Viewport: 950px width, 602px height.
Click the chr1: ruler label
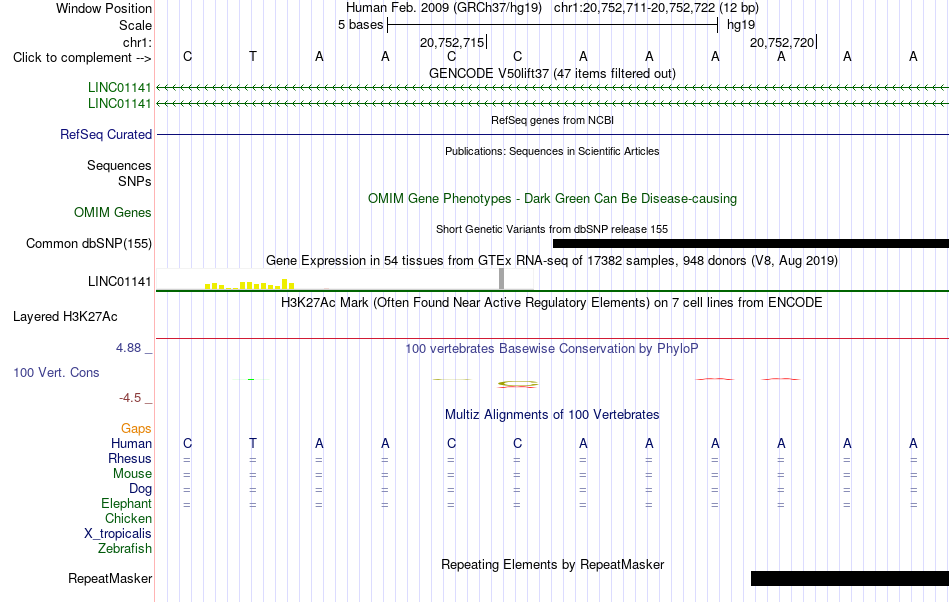137,42
